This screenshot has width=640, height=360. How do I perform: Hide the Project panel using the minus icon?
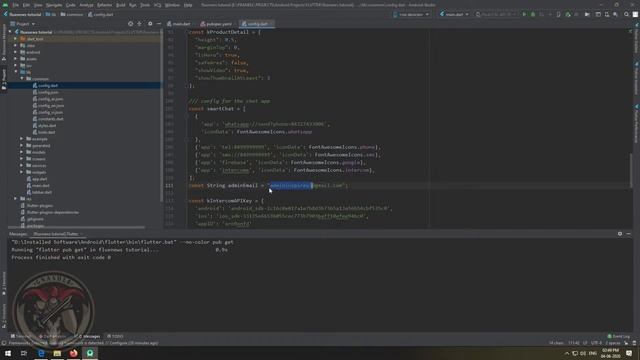[159, 24]
